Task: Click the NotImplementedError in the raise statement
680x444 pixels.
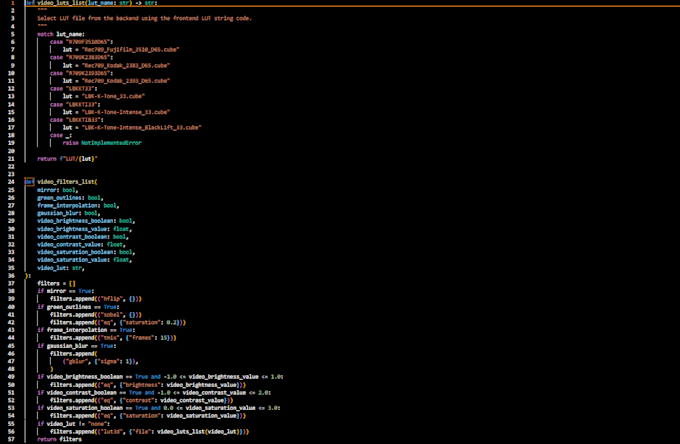Action: point(111,143)
